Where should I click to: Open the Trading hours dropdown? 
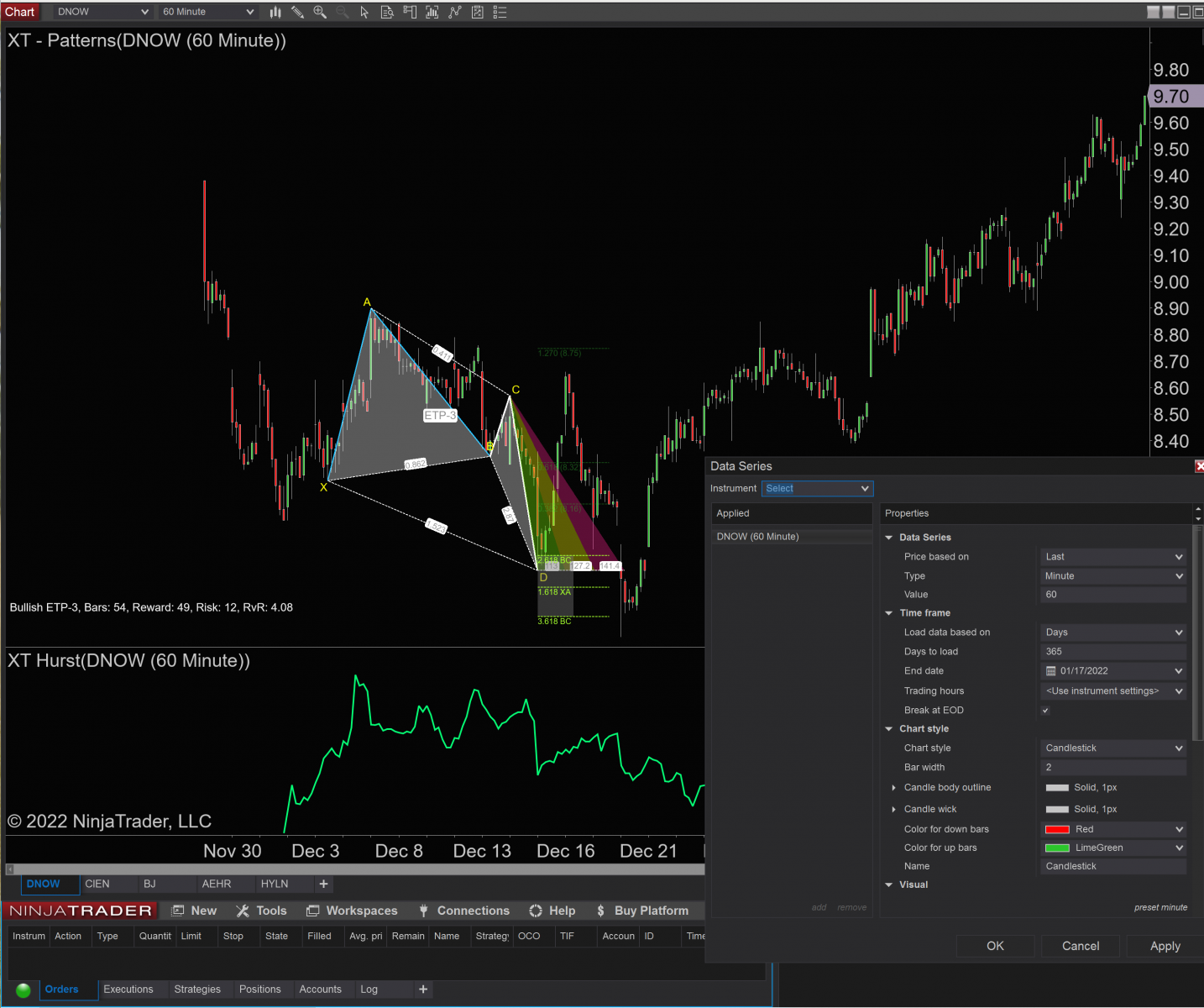(x=1113, y=691)
